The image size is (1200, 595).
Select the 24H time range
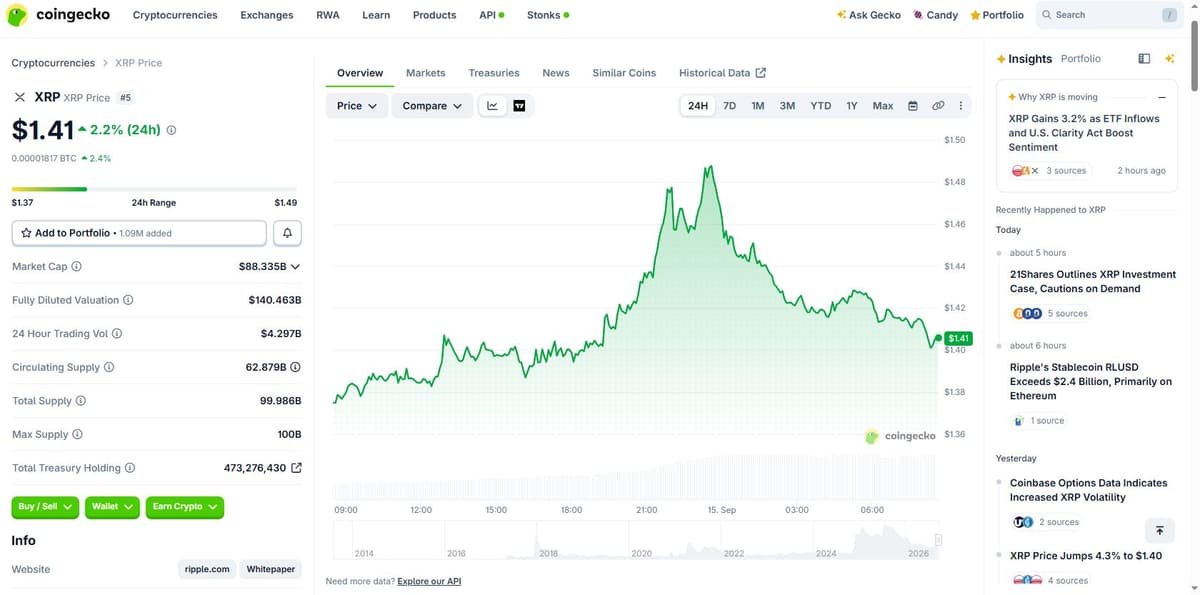pos(698,106)
